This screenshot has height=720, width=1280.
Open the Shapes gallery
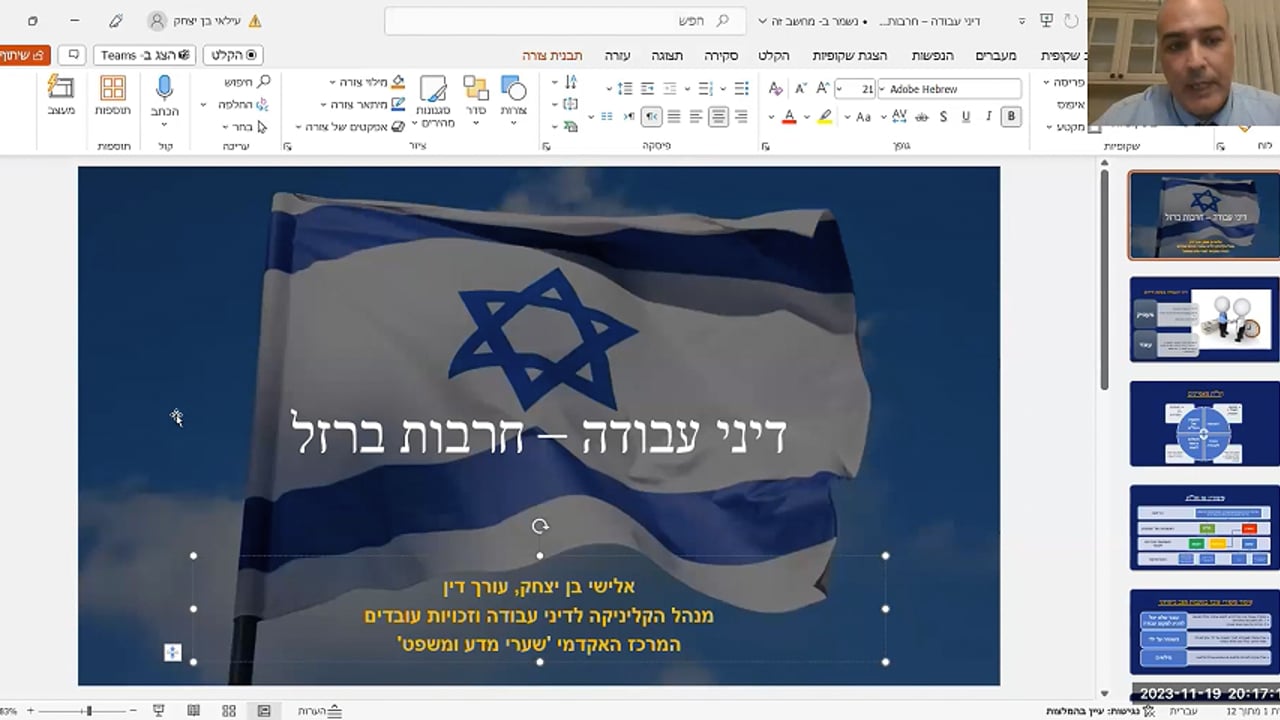[x=513, y=99]
